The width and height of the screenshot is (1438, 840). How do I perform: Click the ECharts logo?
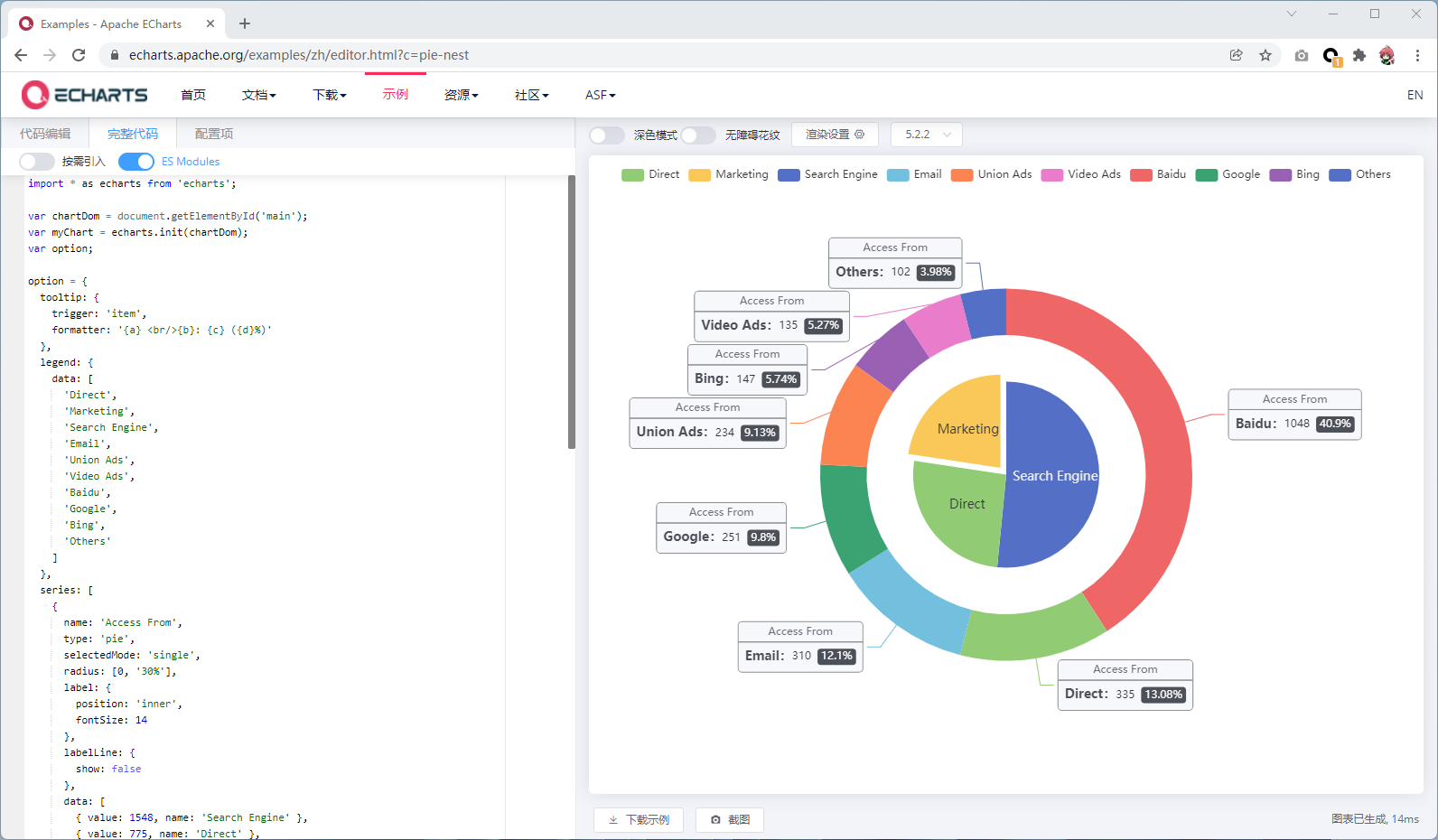84,95
